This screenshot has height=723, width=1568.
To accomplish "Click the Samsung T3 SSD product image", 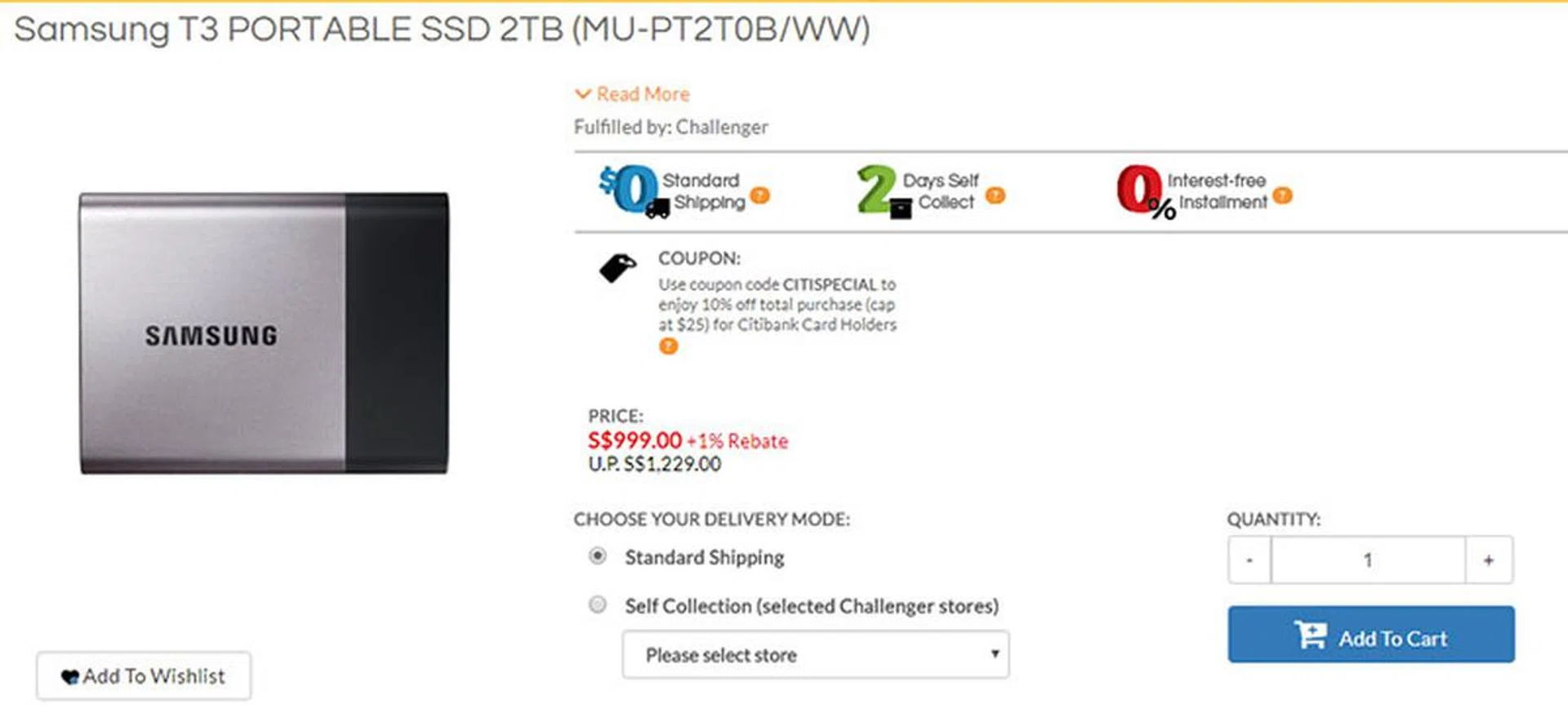I will [x=264, y=333].
